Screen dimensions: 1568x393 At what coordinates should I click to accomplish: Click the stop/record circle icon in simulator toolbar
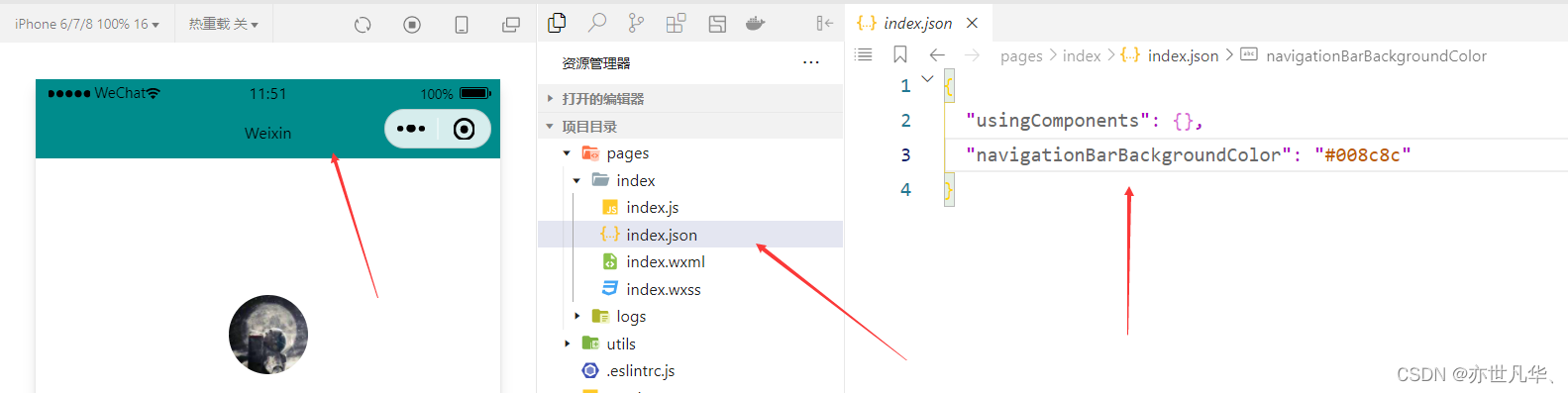tap(412, 25)
